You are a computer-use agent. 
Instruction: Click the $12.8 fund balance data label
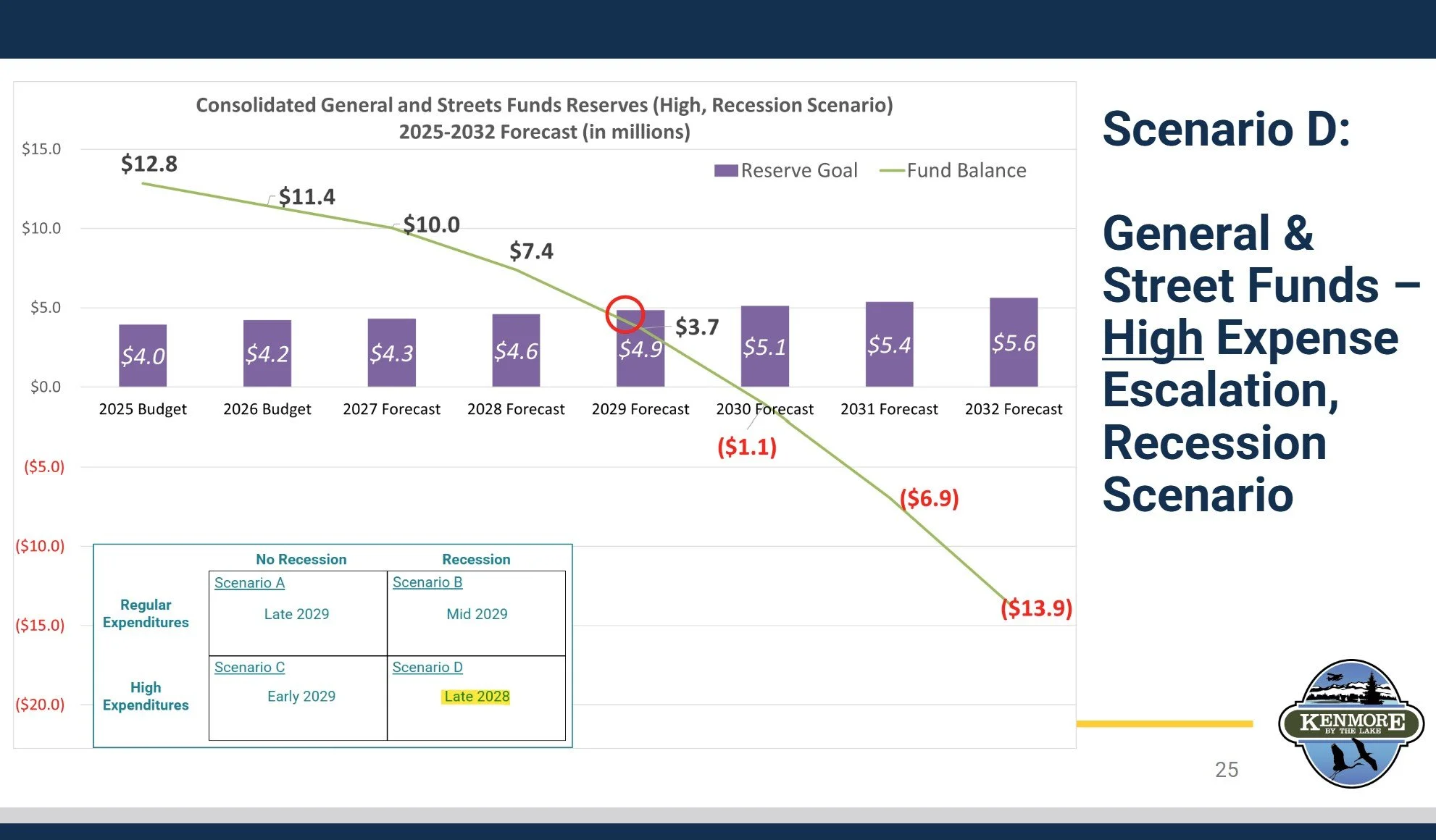(x=149, y=164)
